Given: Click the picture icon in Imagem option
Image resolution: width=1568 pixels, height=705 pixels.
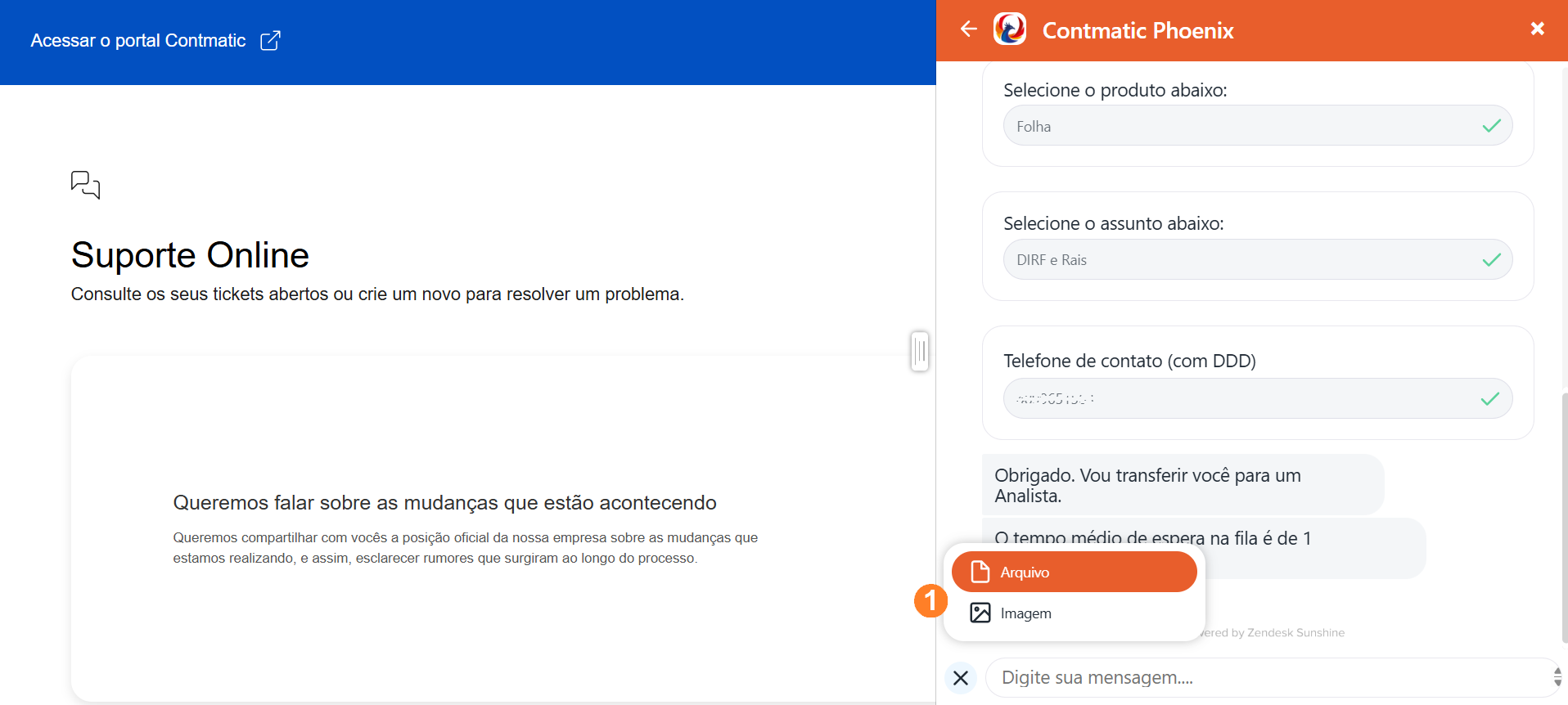Looking at the screenshot, I should 980,613.
